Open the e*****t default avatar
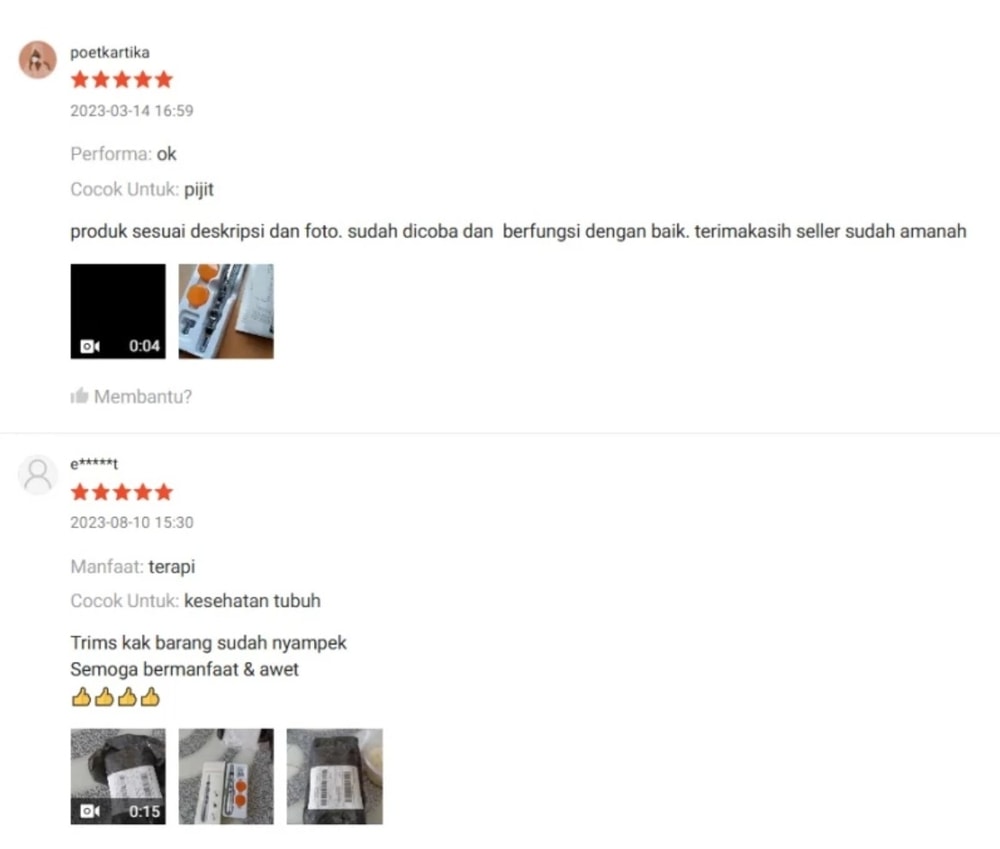Viewport: 1000px width, 849px height. pos(38,475)
